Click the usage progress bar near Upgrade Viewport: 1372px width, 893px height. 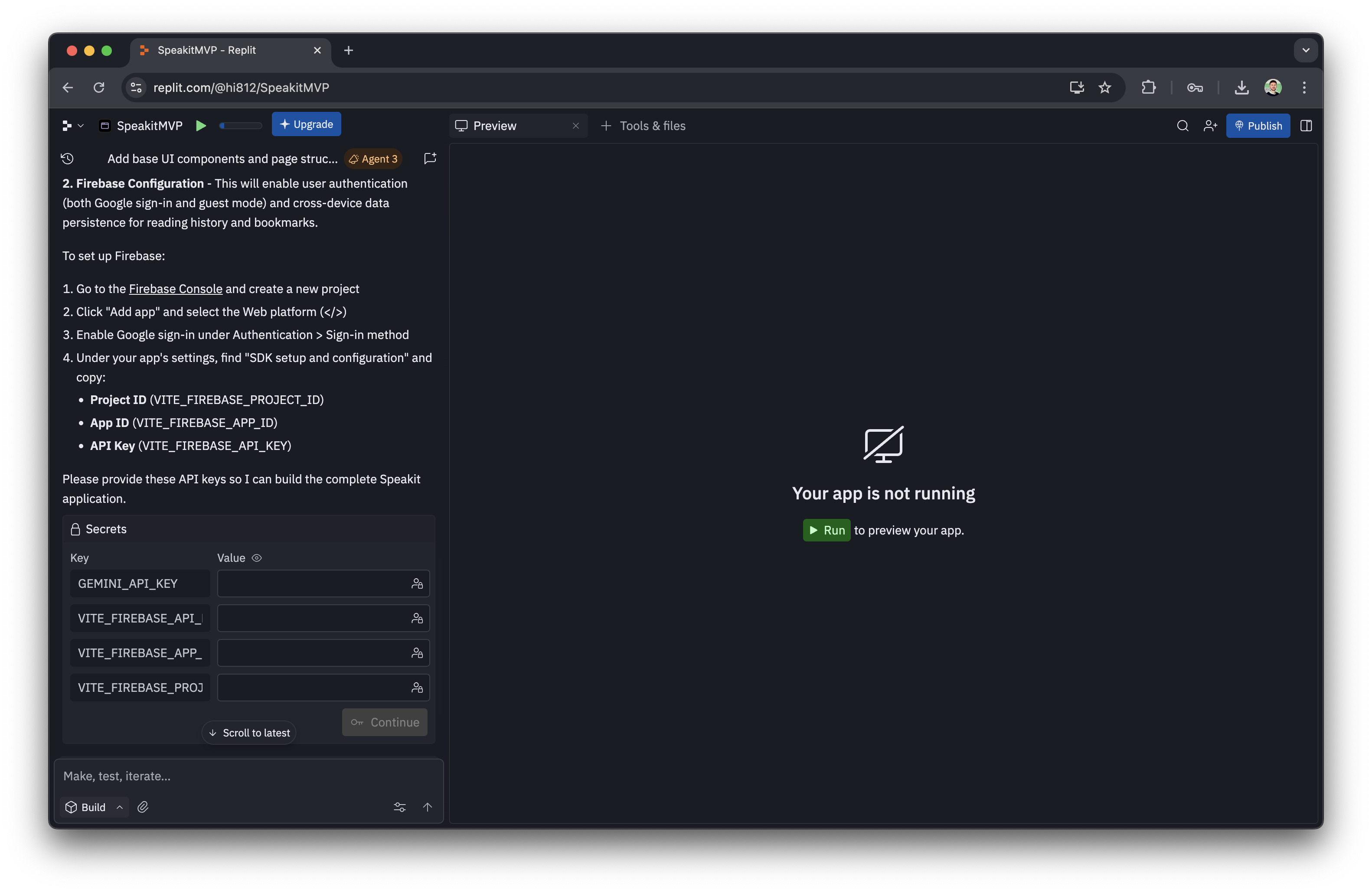(240, 126)
